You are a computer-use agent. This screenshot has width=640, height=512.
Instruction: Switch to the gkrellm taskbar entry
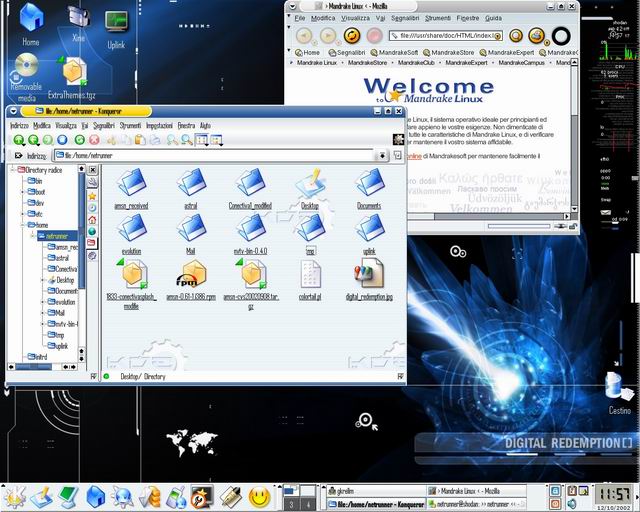click(376, 491)
